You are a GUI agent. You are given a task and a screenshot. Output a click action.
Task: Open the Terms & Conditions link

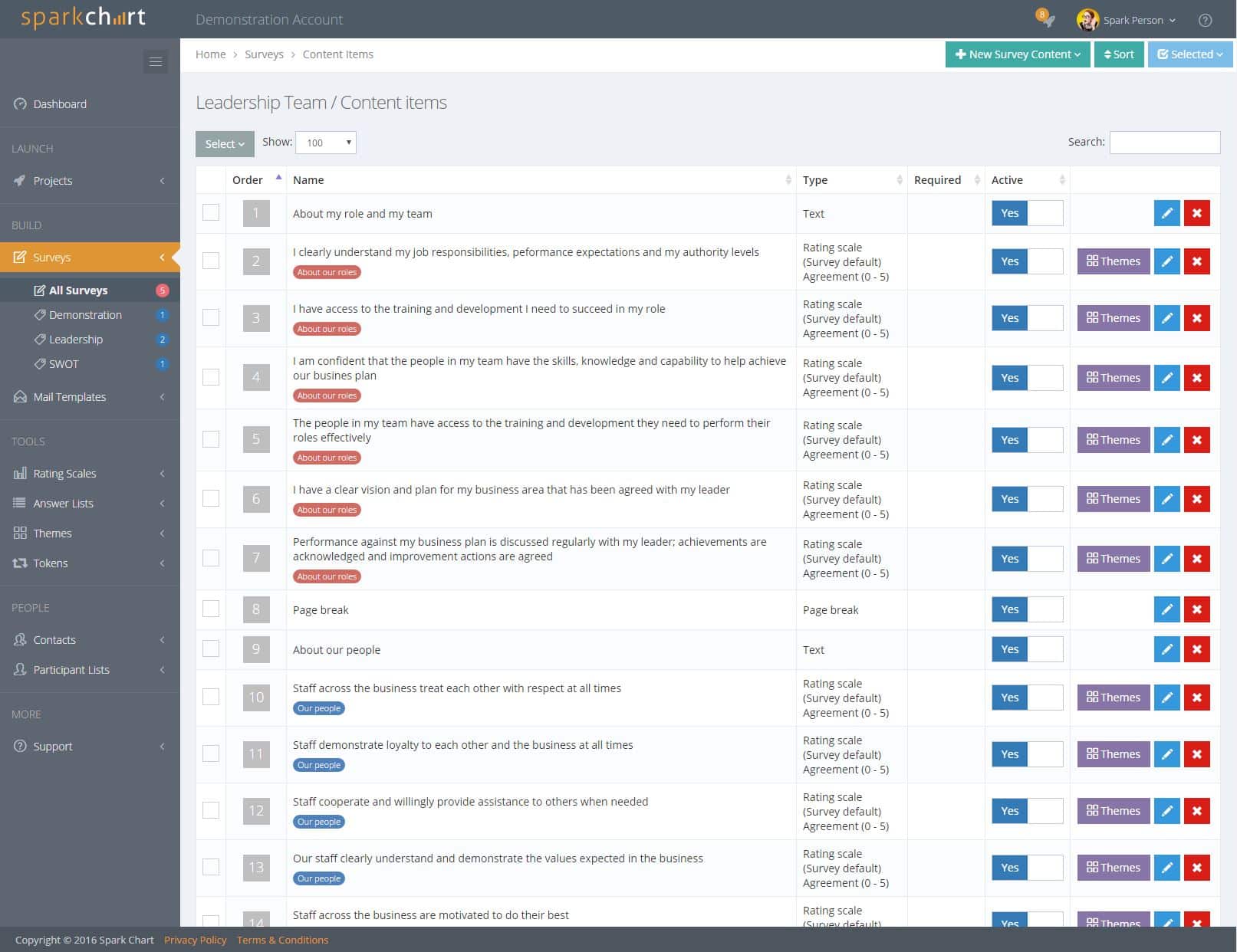tap(282, 941)
